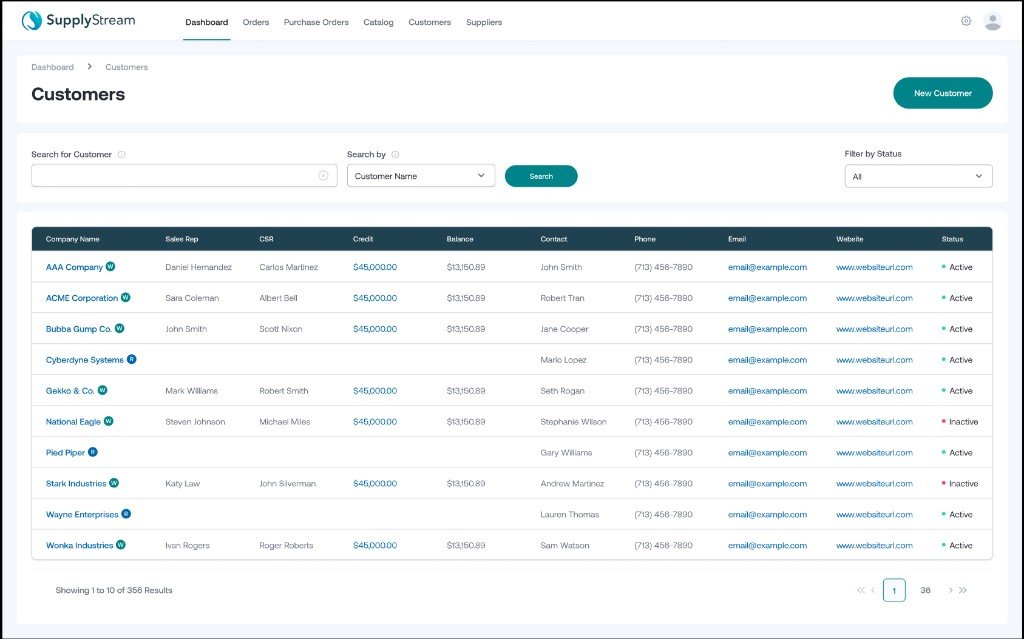The height and width of the screenshot is (639, 1024).
Task: Click sales rep Daniel Hernandez
Action: tap(199, 267)
